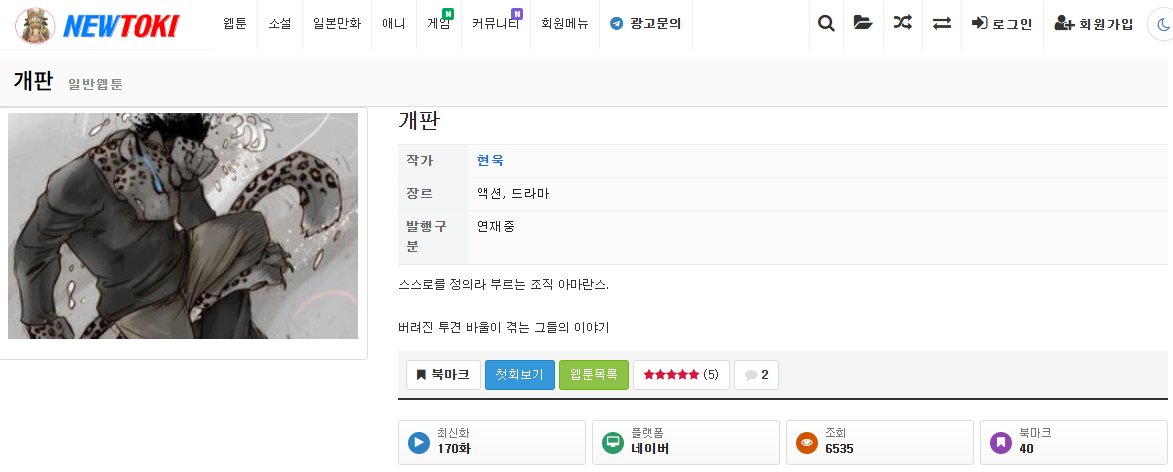Screen dimensions: 1173x472
Task: Open the 일본만화 menu
Action: point(337,24)
